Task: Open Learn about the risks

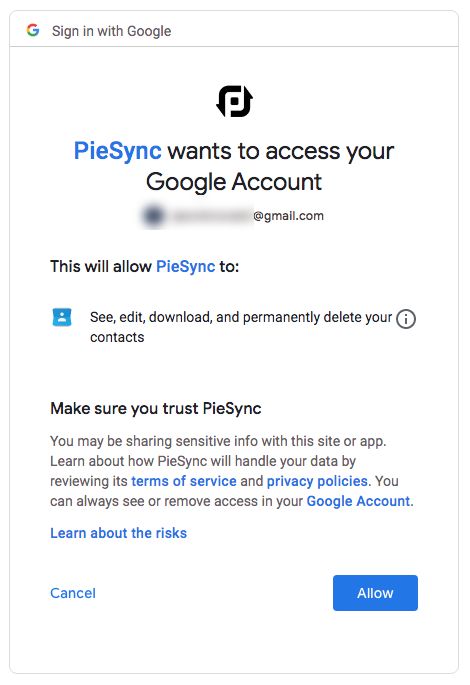Action: pyautogui.click(x=118, y=533)
